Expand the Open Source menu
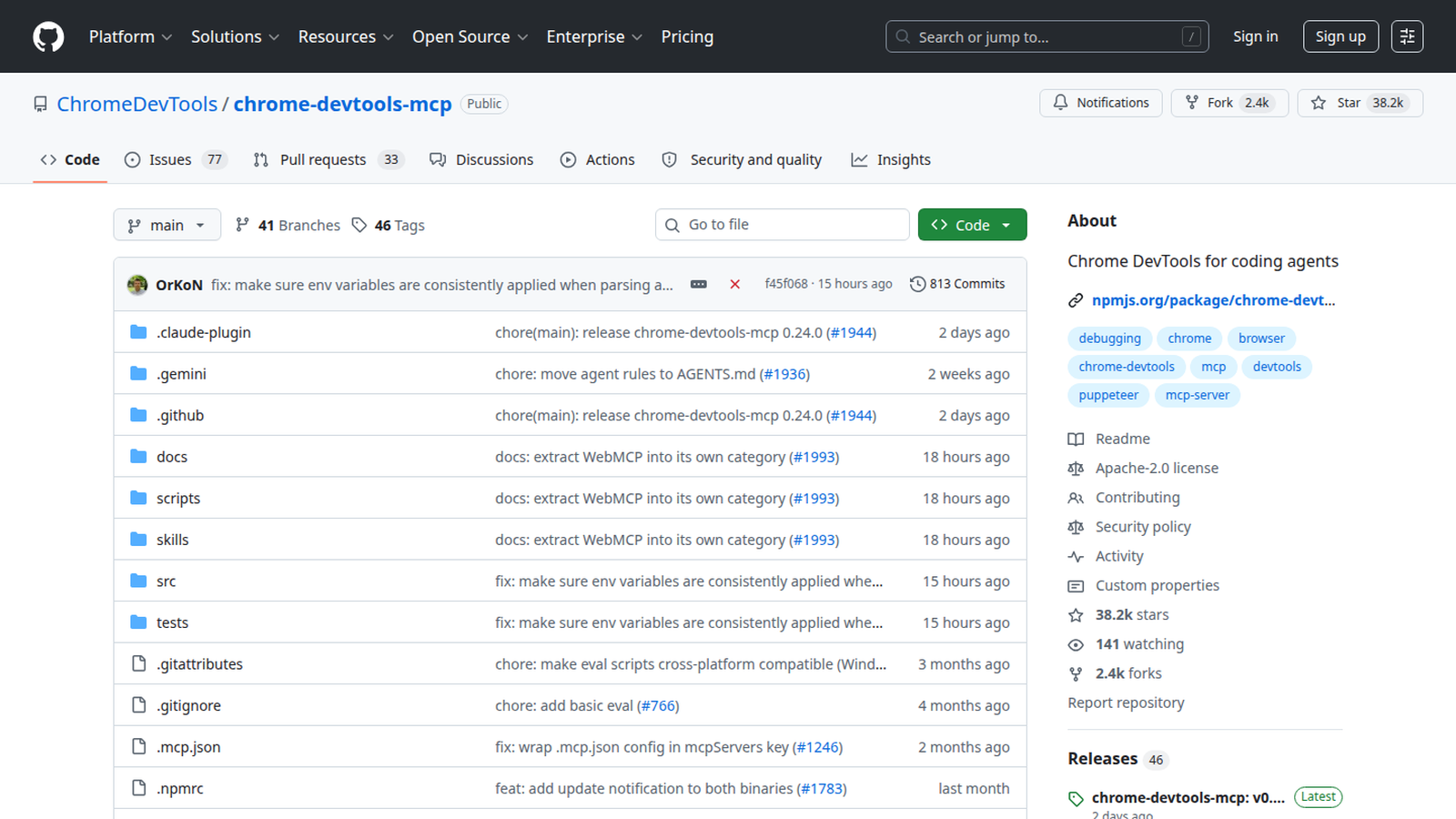 tap(470, 36)
